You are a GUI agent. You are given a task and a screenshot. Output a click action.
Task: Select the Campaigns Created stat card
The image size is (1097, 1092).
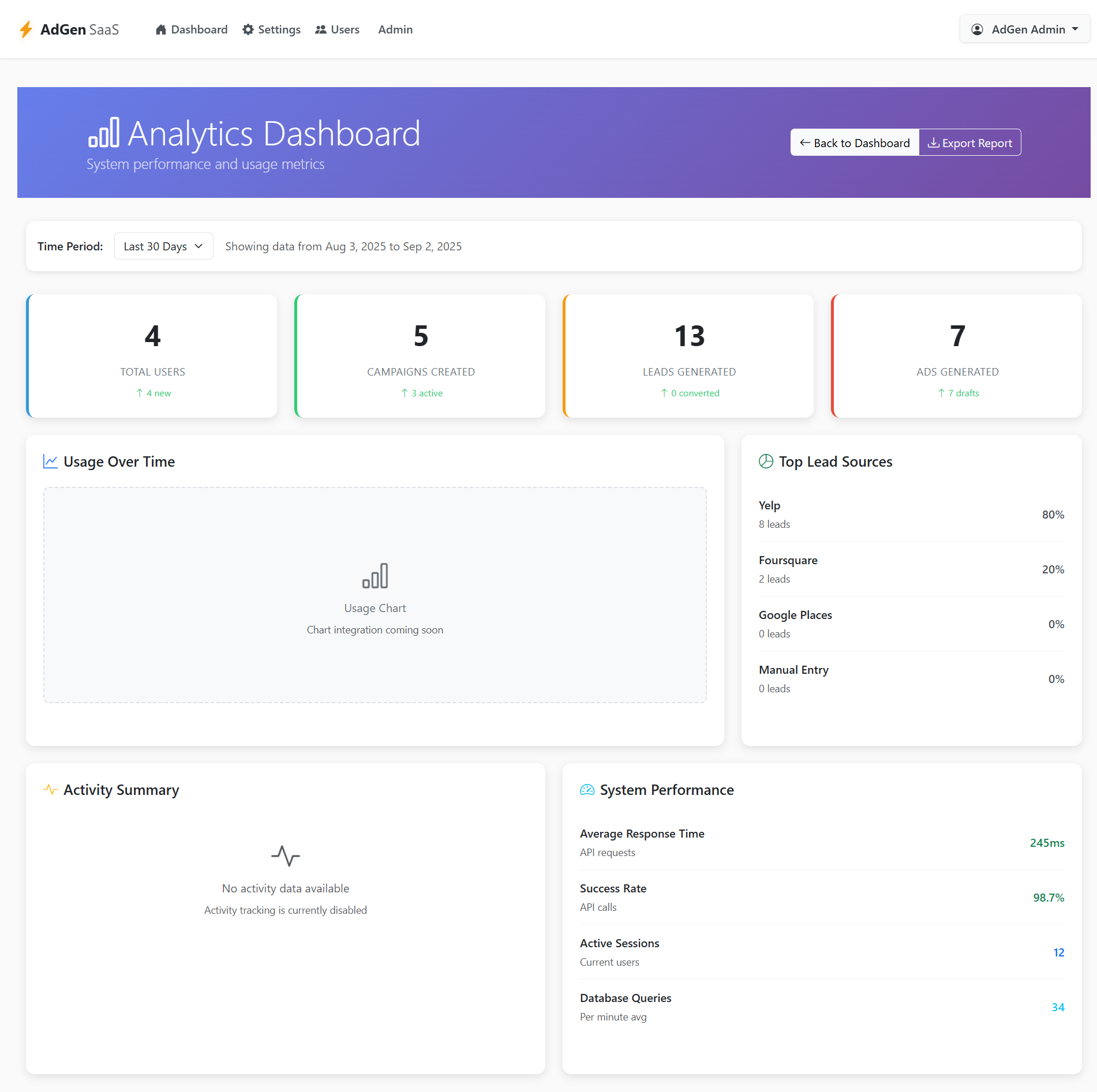tap(420, 356)
